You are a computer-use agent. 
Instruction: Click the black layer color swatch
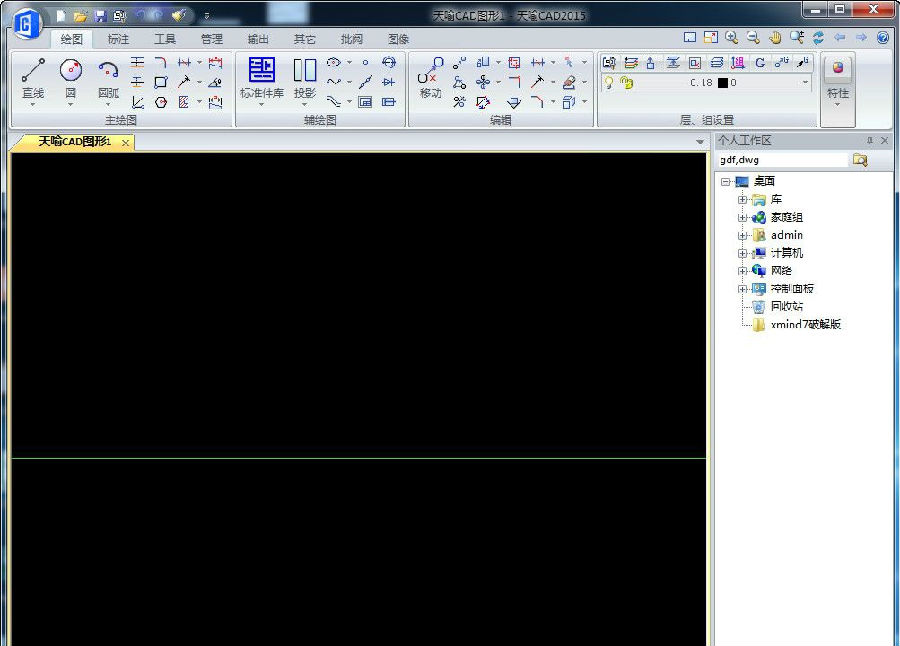pyautogui.click(x=723, y=83)
